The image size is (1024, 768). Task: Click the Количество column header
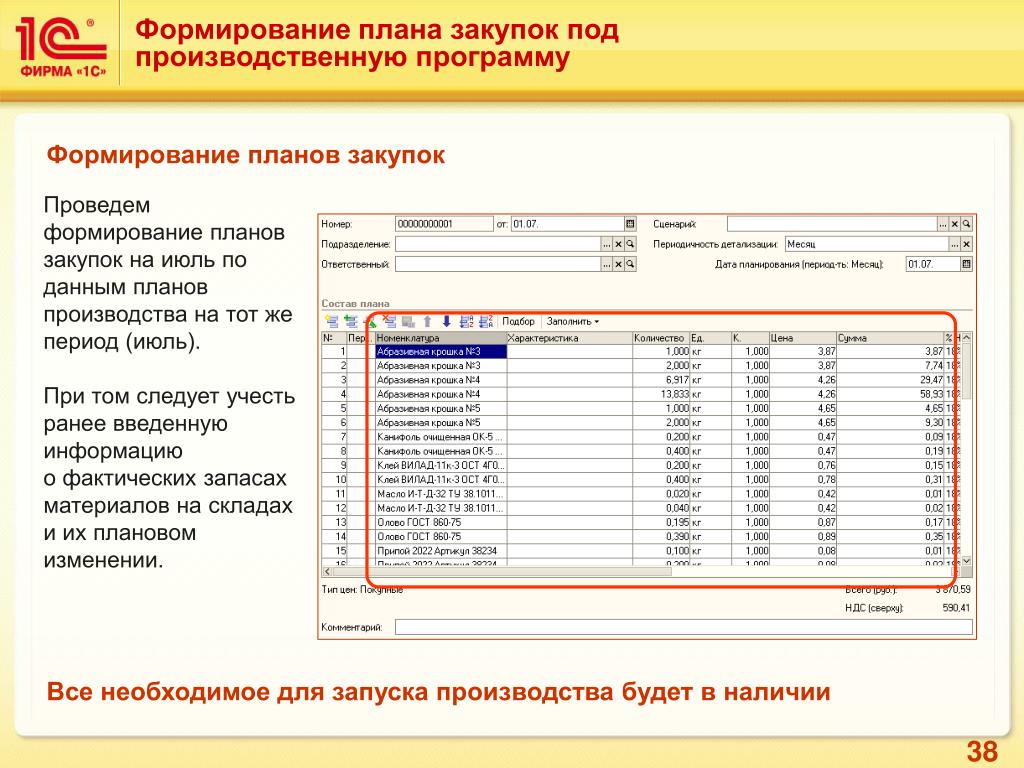pyautogui.click(x=661, y=338)
